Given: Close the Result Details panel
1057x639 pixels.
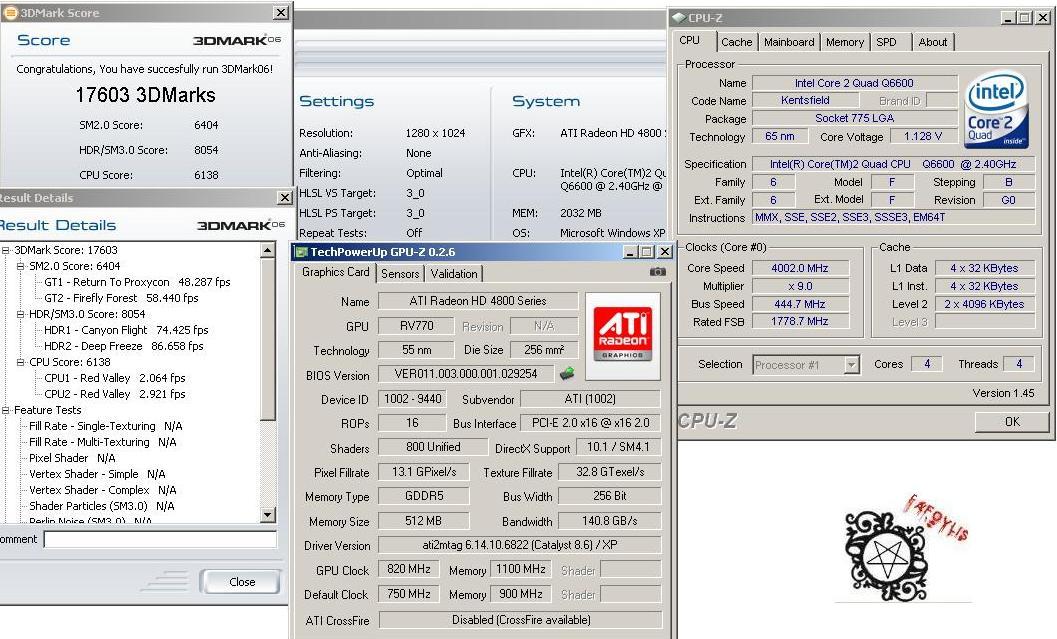Looking at the screenshot, I should (x=284, y=197).
